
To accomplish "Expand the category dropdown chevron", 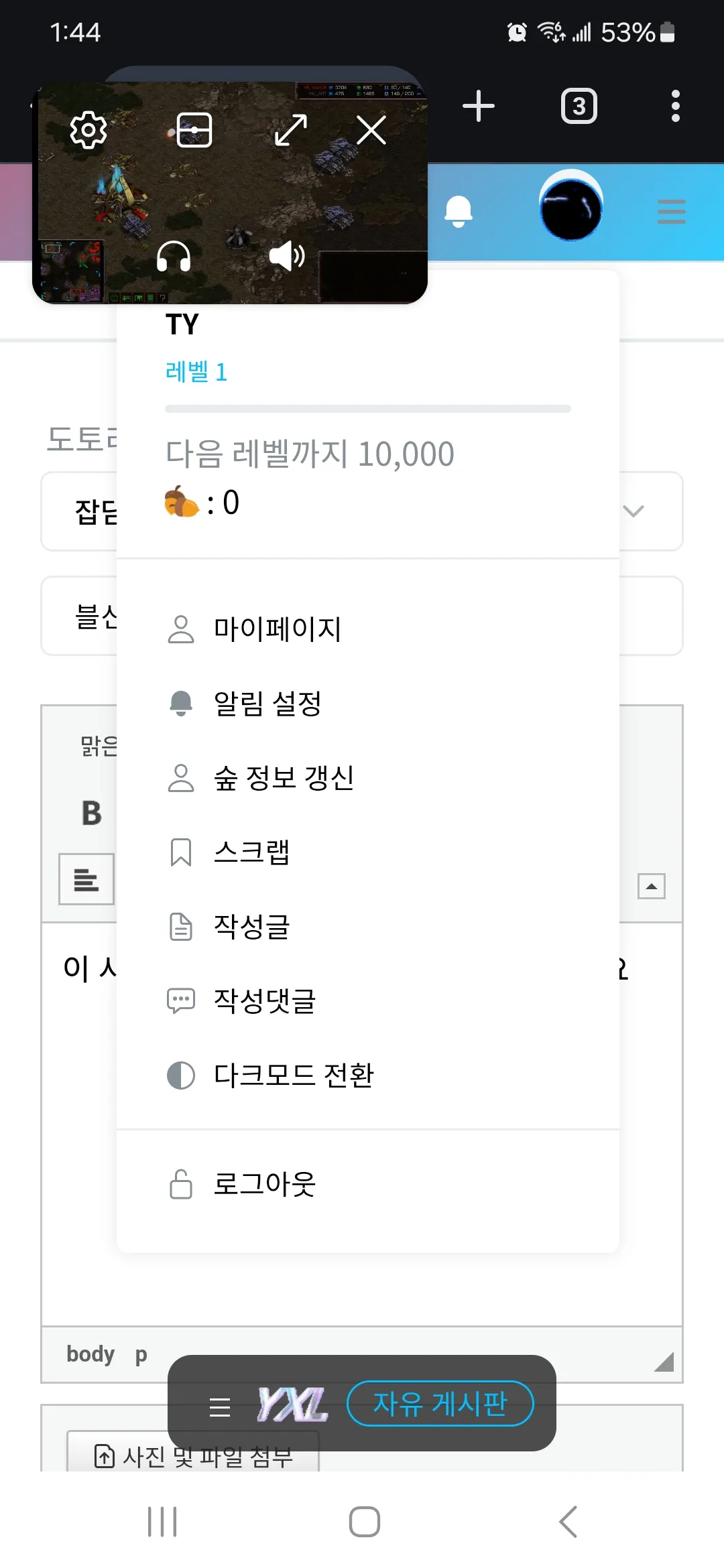I will pos(633,511).
